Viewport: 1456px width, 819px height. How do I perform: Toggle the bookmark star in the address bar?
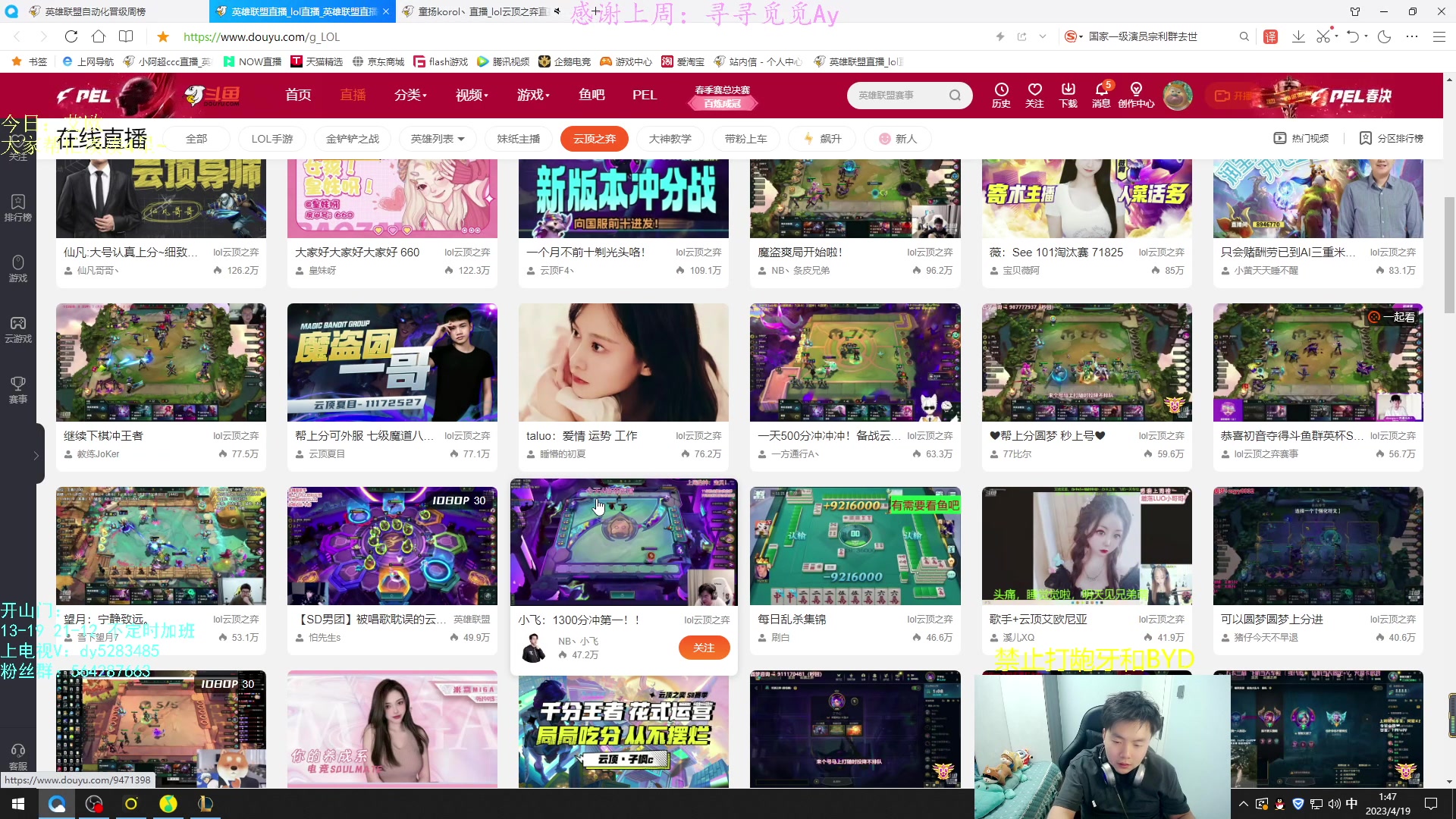click(x=162, y=36)
